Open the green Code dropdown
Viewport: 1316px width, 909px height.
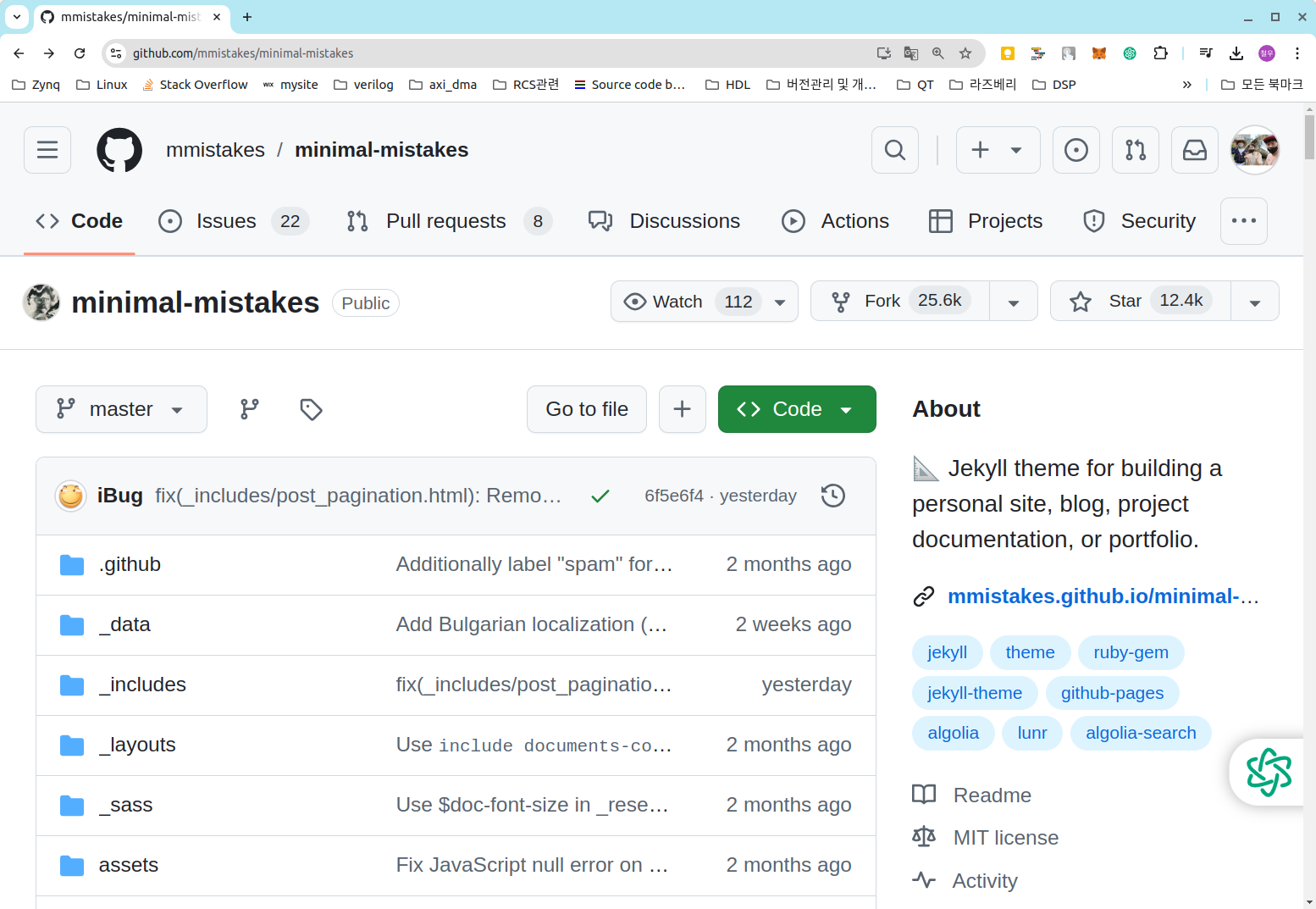pos(796,409)
